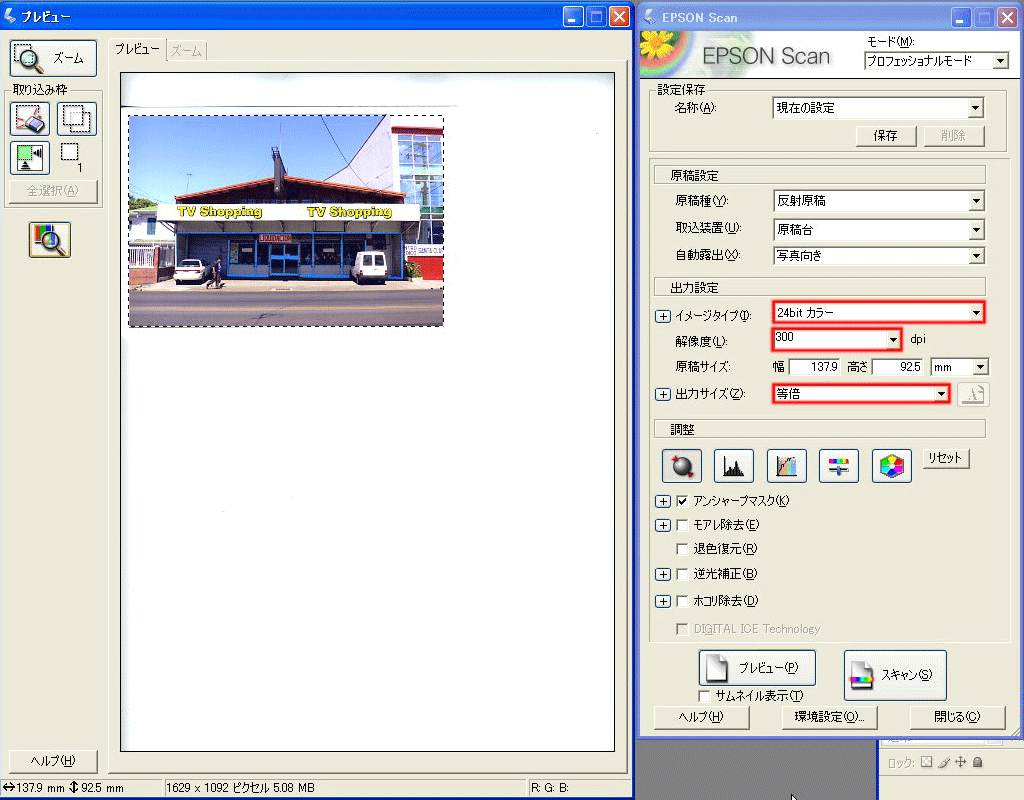The height and width of the screenshot is (800, 1024).
Task: Switch to the プレビュー tab
Action: [x=137, y=49]
